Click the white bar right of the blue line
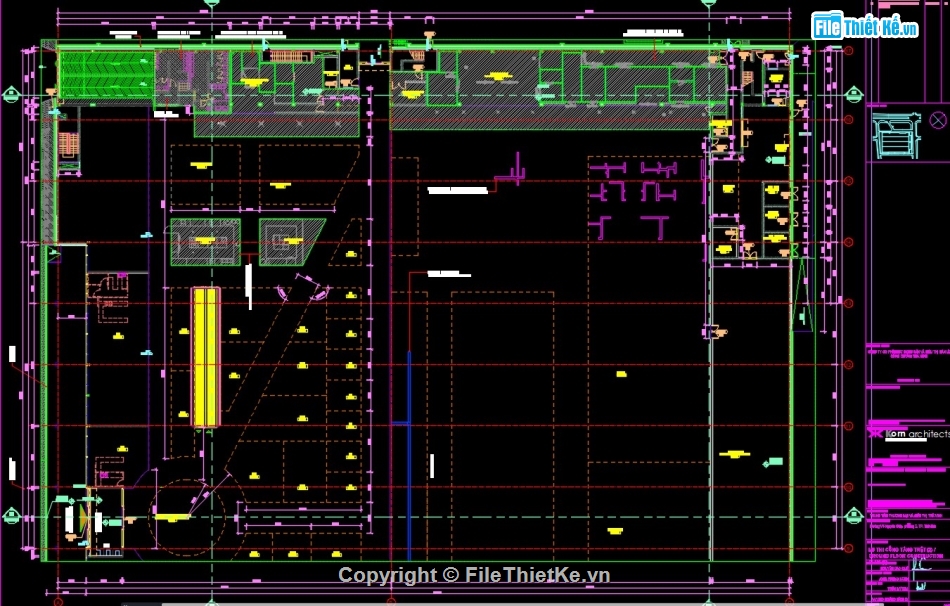 coord(432,466)
